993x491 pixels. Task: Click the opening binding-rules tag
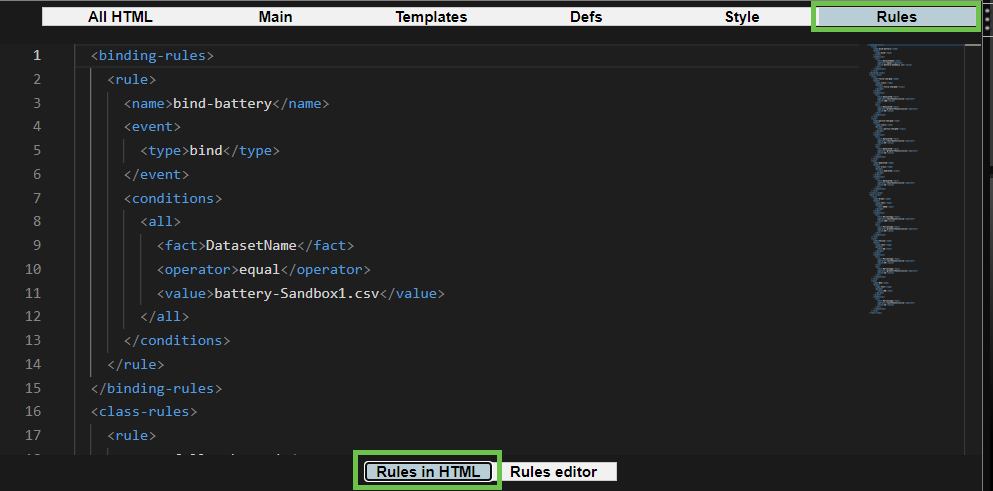[x=153, y=55]
